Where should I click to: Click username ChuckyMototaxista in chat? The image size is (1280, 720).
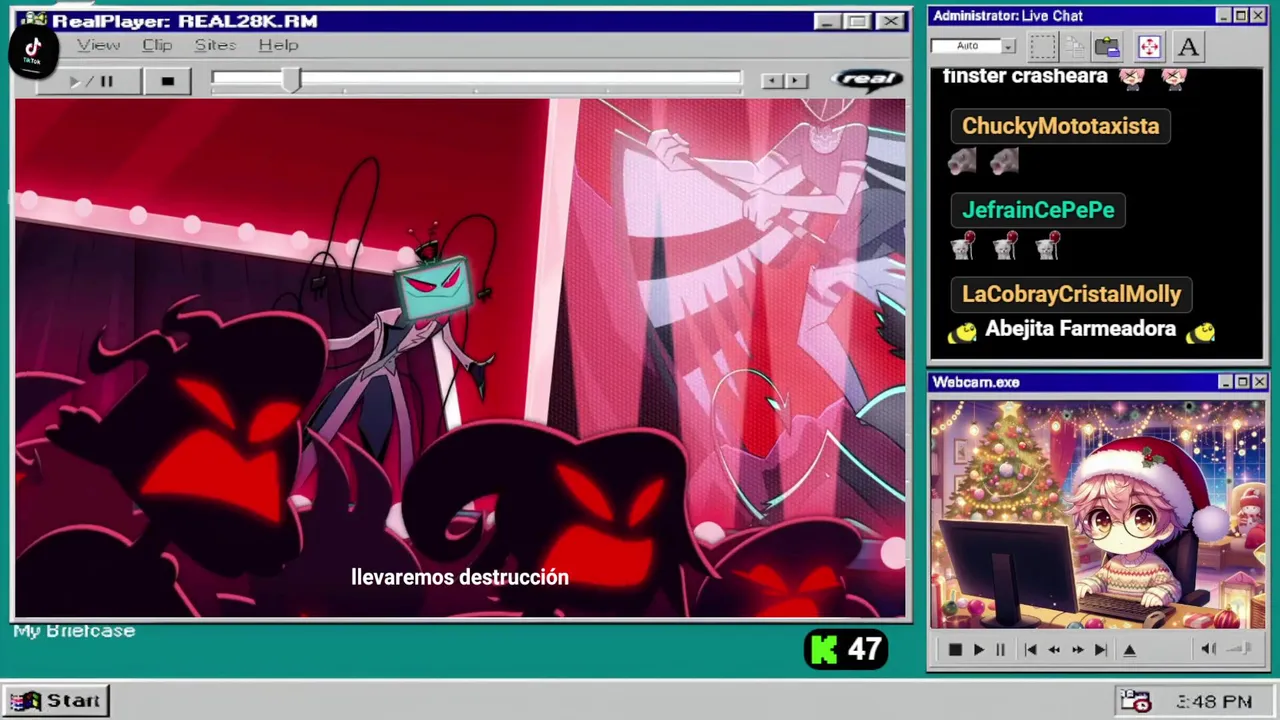pyautogui.click(x=1060, y=126)
